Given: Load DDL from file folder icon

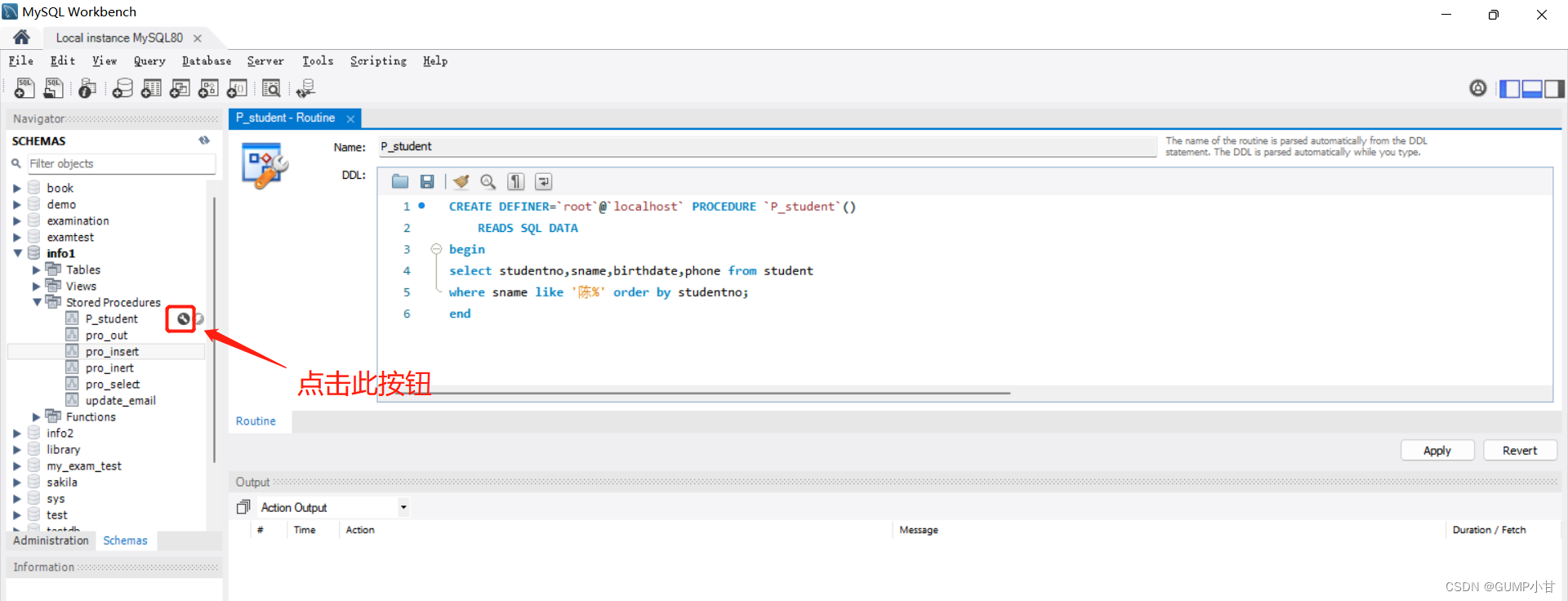Looking at the screenshot, I should [400, 181].
